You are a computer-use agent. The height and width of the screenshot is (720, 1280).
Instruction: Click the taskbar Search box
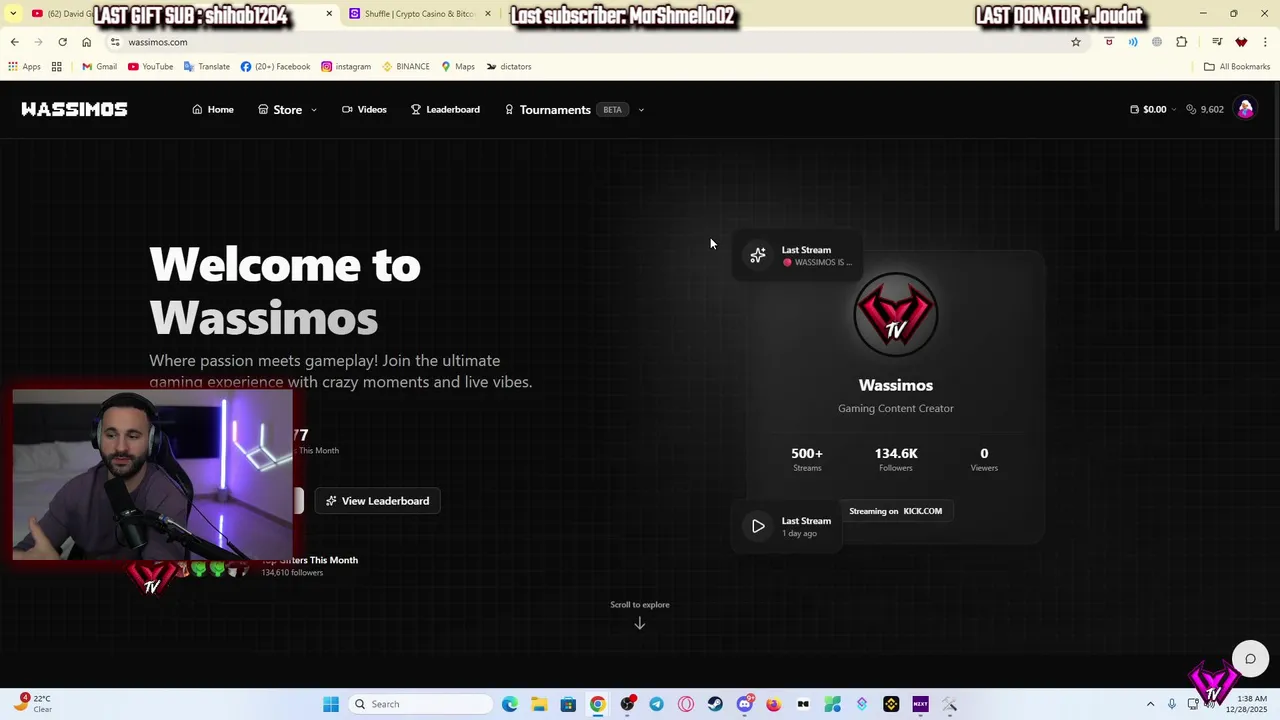tap(421, 704)
